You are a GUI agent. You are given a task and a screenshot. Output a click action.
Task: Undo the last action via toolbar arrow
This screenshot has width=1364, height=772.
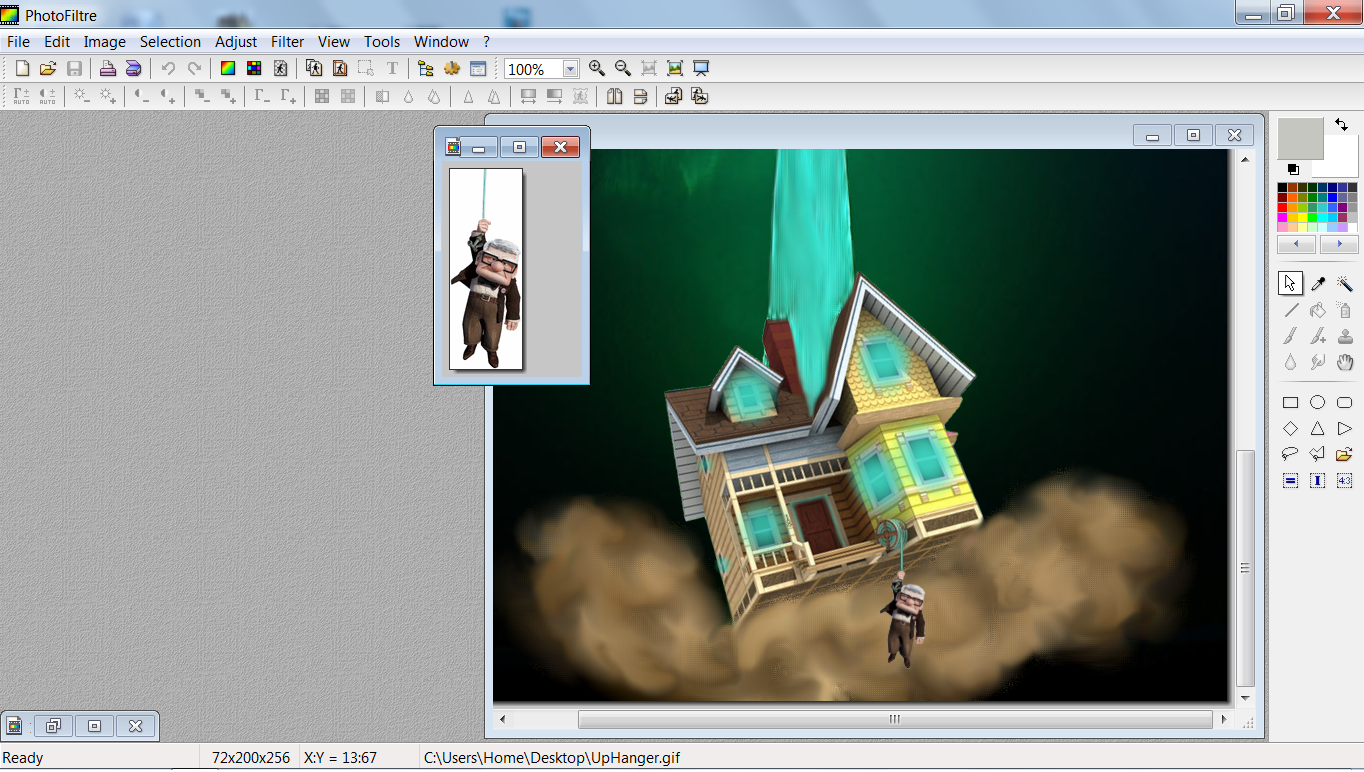(x=168, y=68)
